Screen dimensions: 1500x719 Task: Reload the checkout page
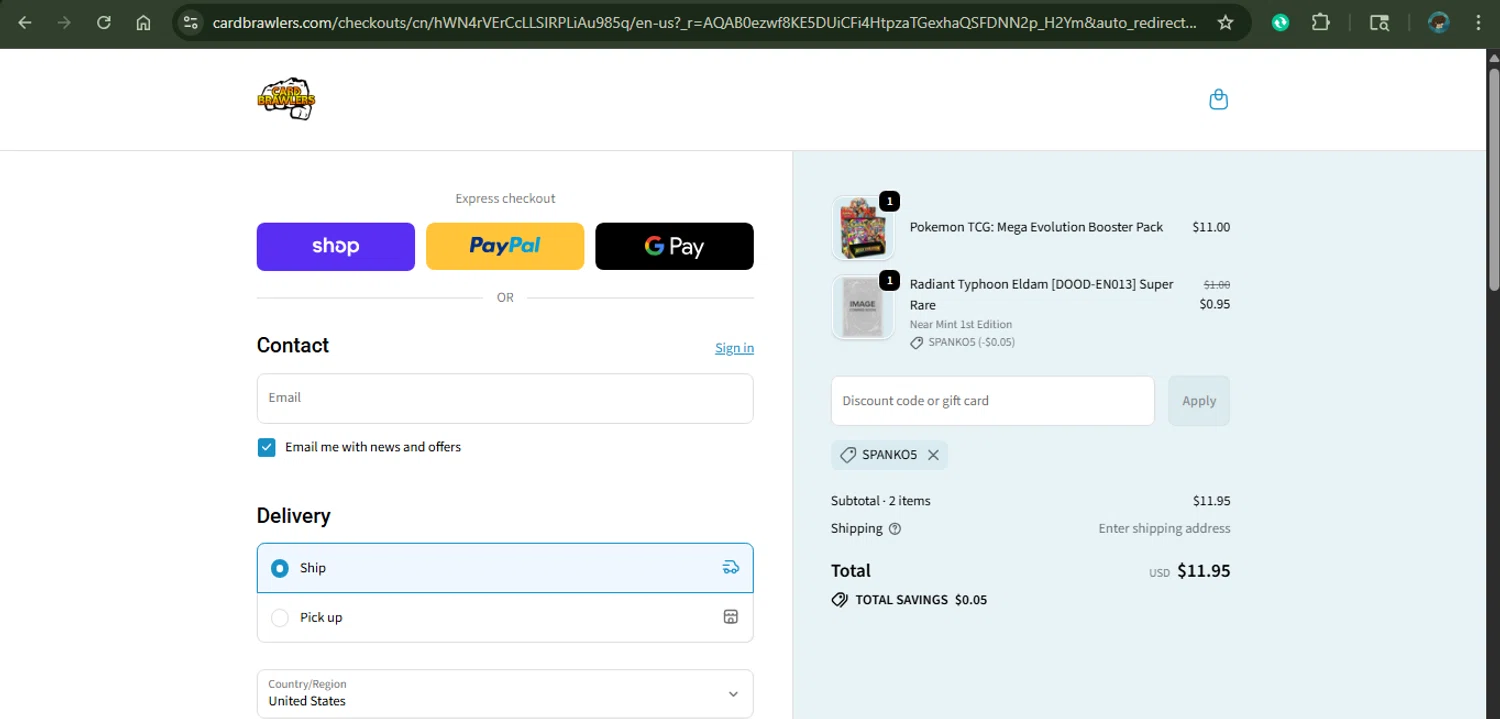coord(104,22)
